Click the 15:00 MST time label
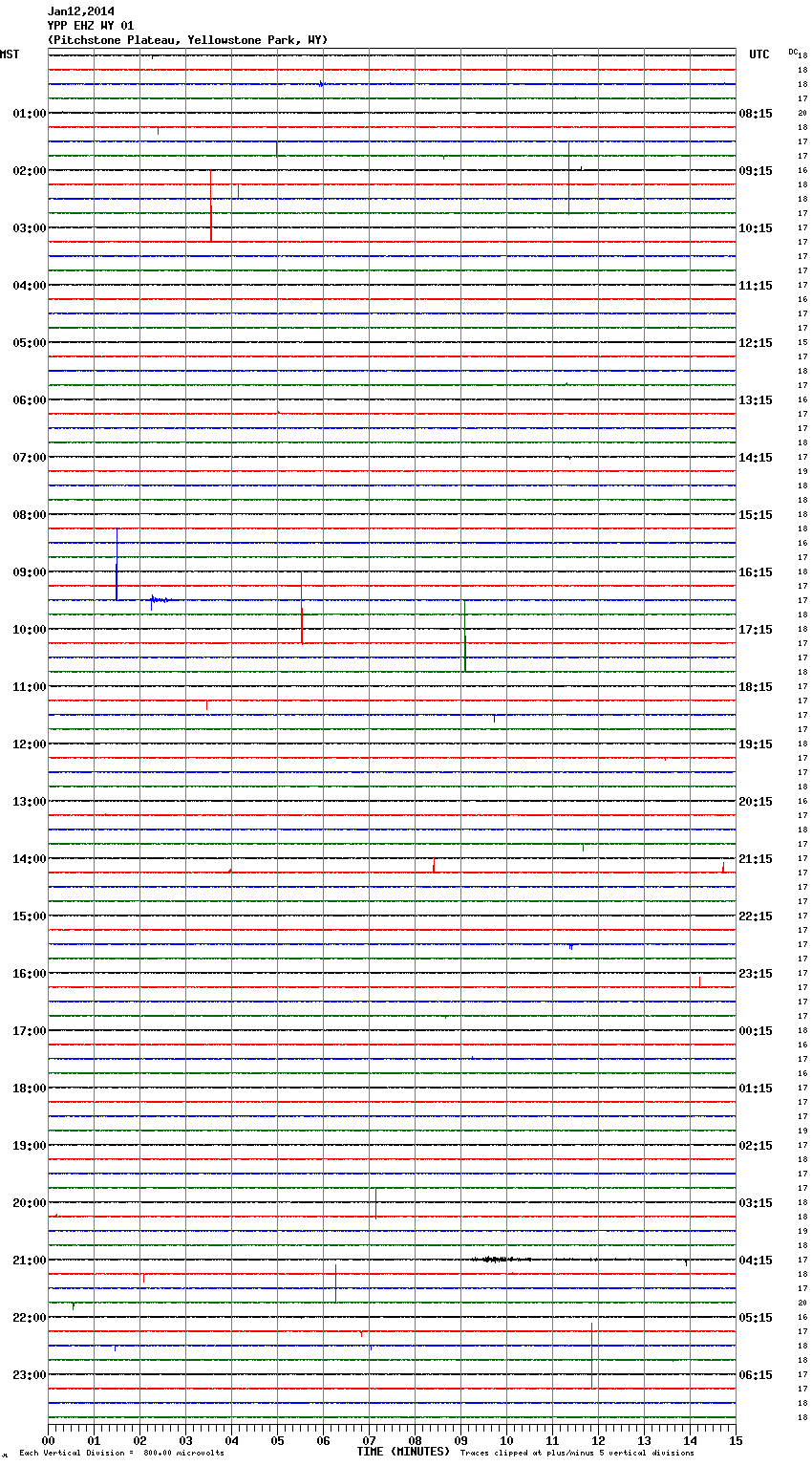The width and height of the screenshot is (812, 1466). [x=29, y=916]
